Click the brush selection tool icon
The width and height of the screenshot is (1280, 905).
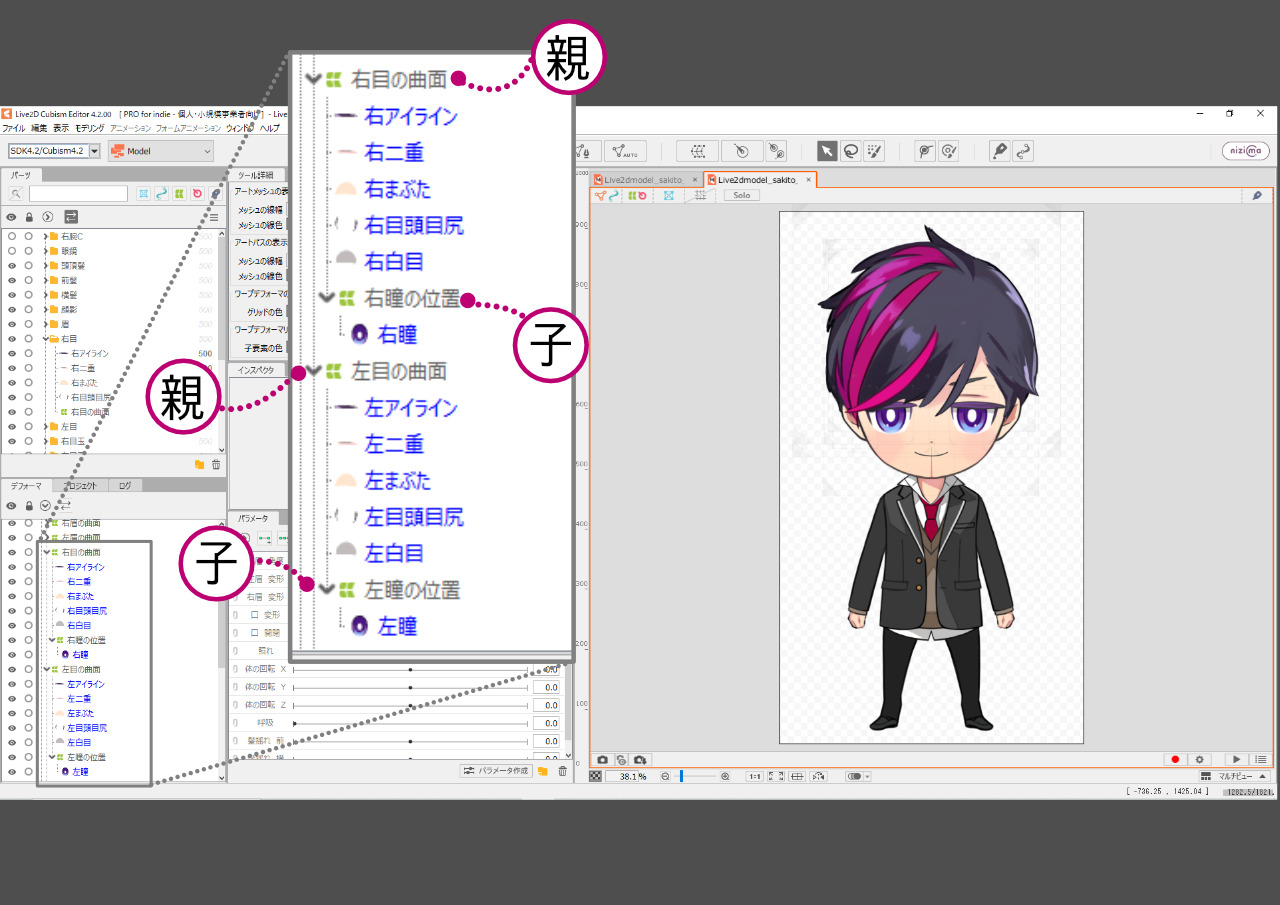[x=874, y=151]
